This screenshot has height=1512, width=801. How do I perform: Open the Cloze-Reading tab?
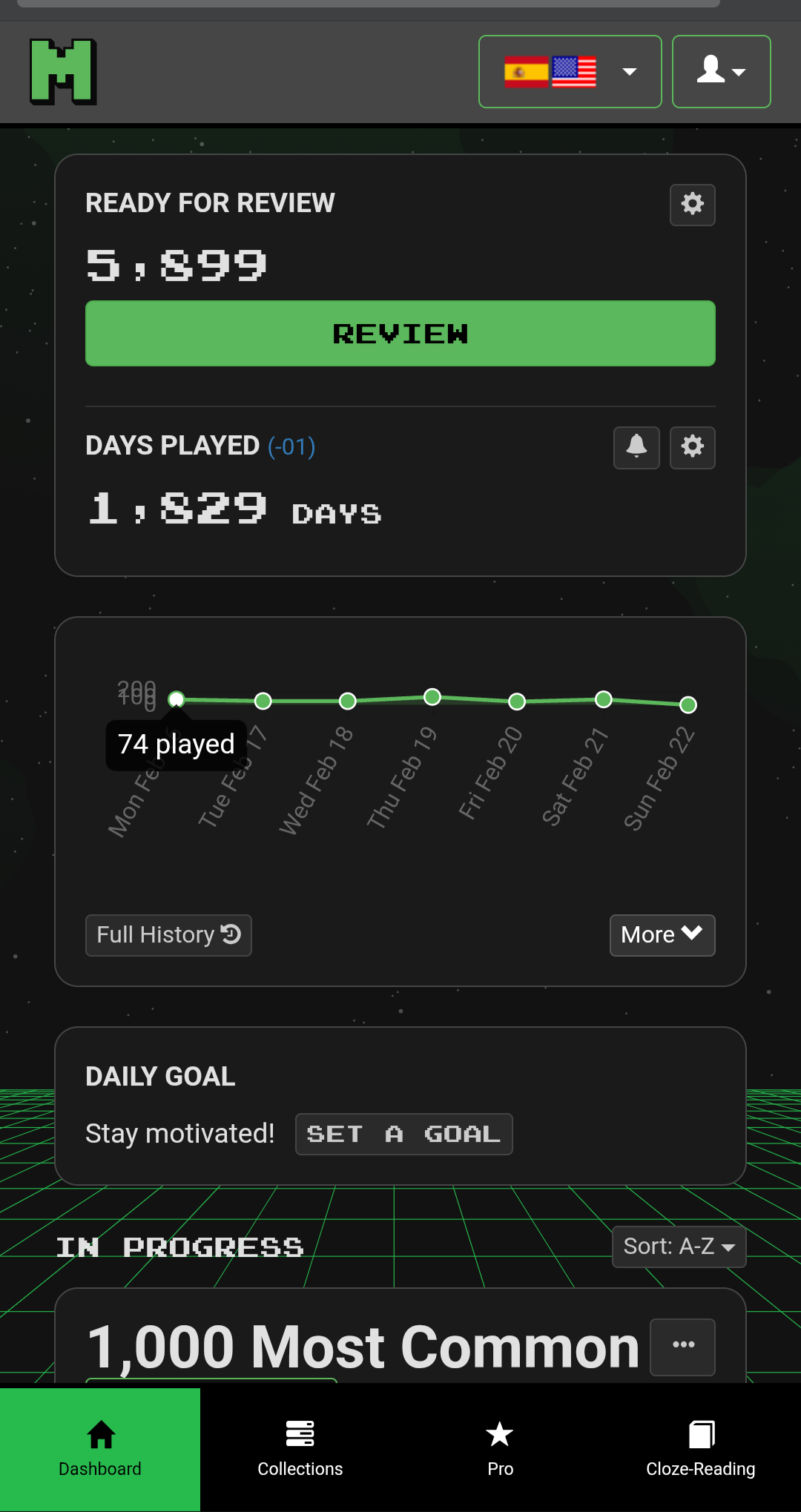tap(701, 1449)
